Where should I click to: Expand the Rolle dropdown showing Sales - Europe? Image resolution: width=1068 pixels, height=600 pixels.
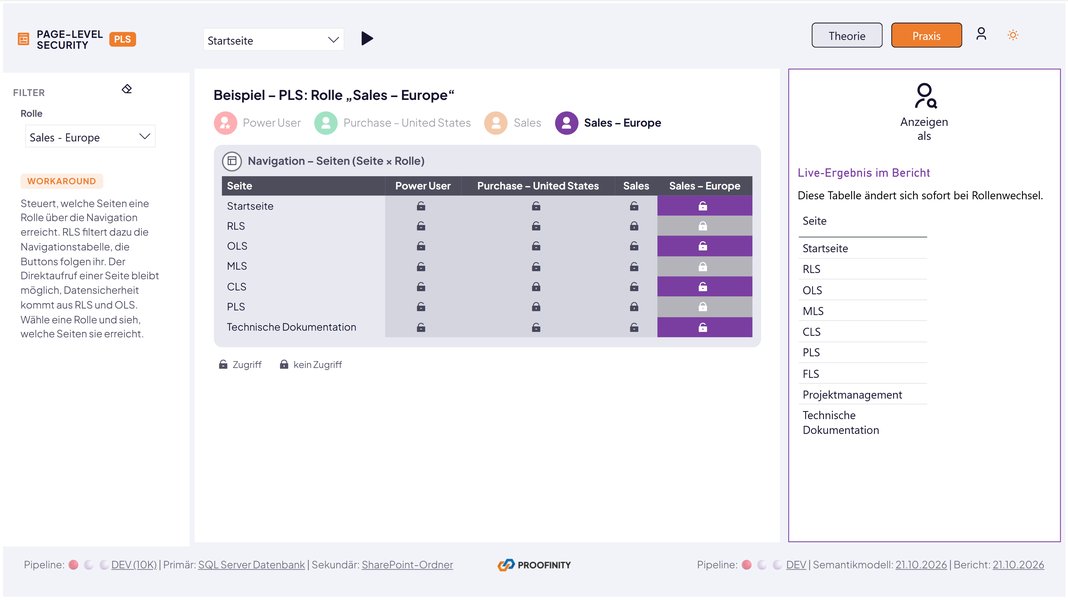pyautogui.click(x=91, y=137)
